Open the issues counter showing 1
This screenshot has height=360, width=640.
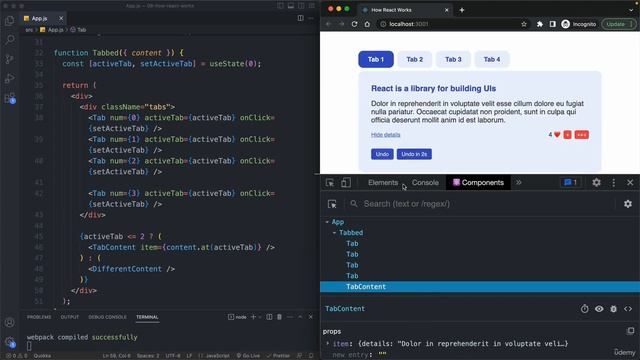[571, 182]
